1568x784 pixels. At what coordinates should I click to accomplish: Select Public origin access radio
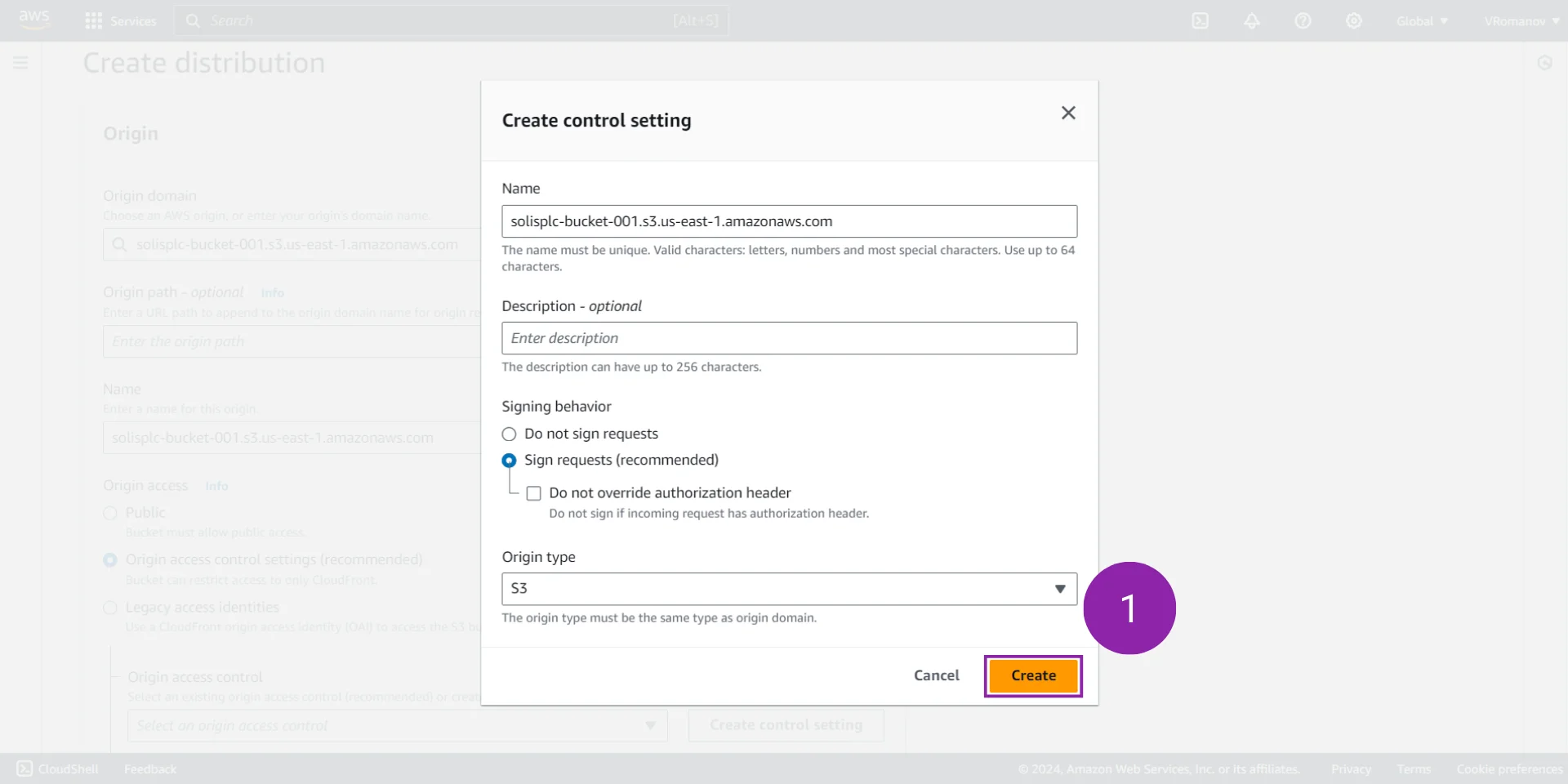[x=110, y=513]
